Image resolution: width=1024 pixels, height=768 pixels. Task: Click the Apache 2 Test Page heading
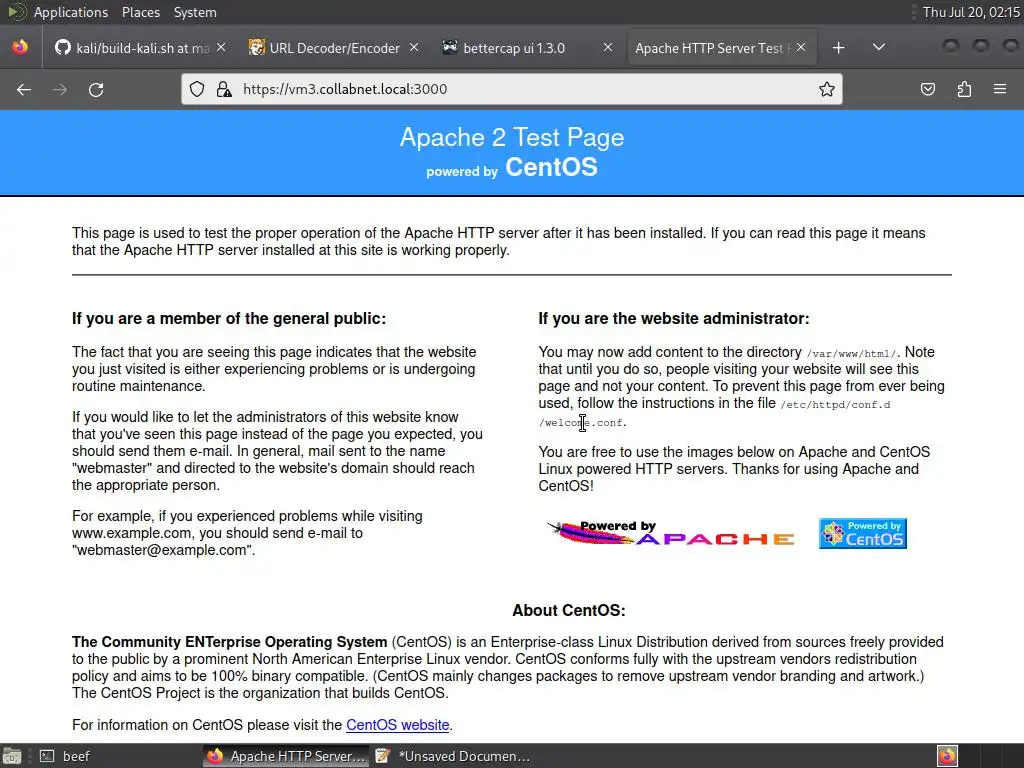(512, 137)
